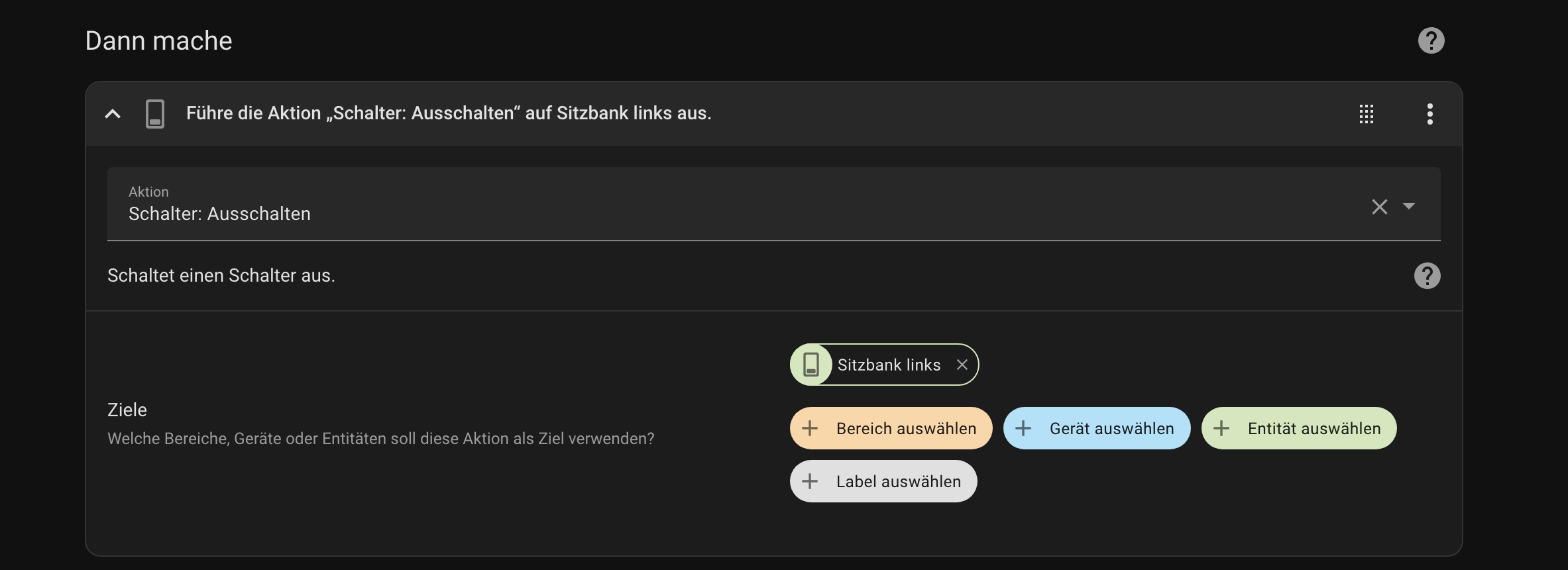Click the device icon on Sitzbank links chip
Screen dimensions: 1568x570
tap(811, 365)
